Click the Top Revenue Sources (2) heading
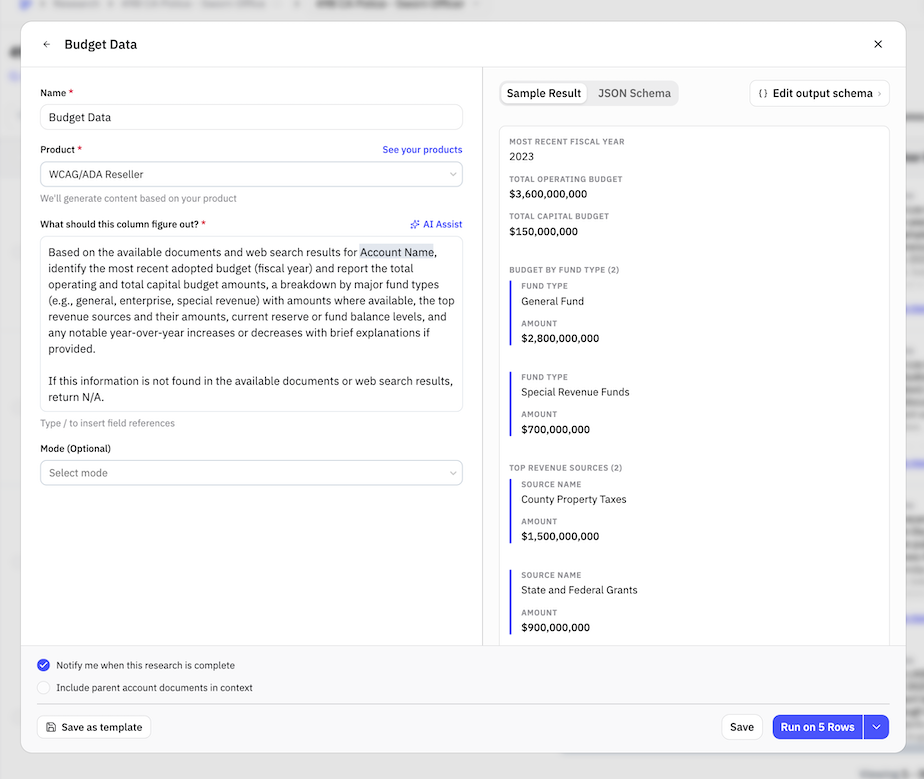Image resolution: width=924 pixels, height=779 pixels. click(x=565, y=468)
